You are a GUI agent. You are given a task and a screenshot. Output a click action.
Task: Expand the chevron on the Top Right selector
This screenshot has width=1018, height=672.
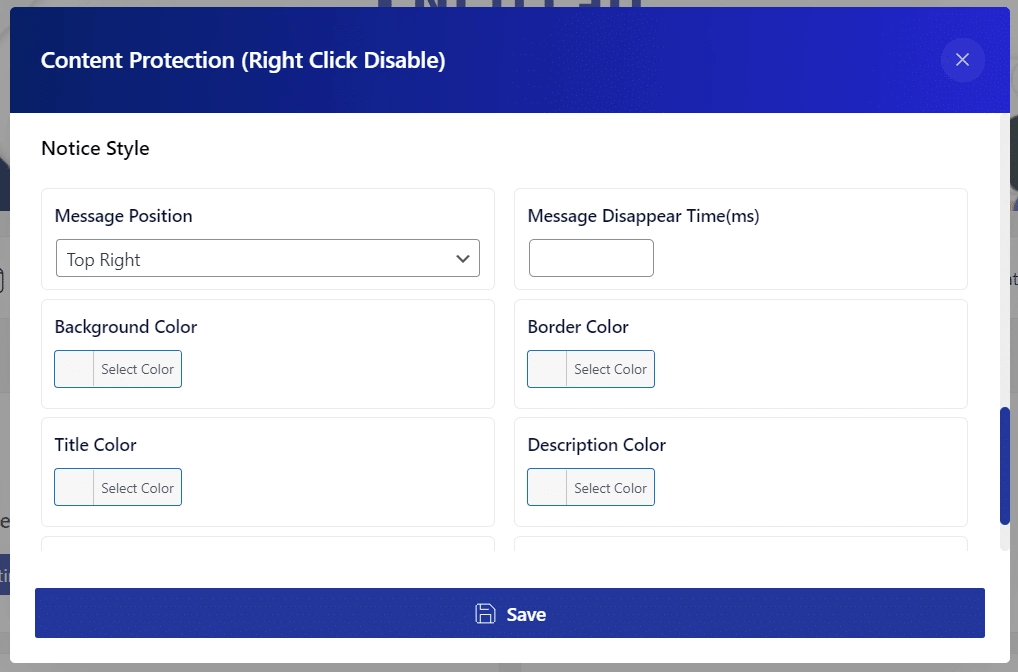(x=463, y=258)
